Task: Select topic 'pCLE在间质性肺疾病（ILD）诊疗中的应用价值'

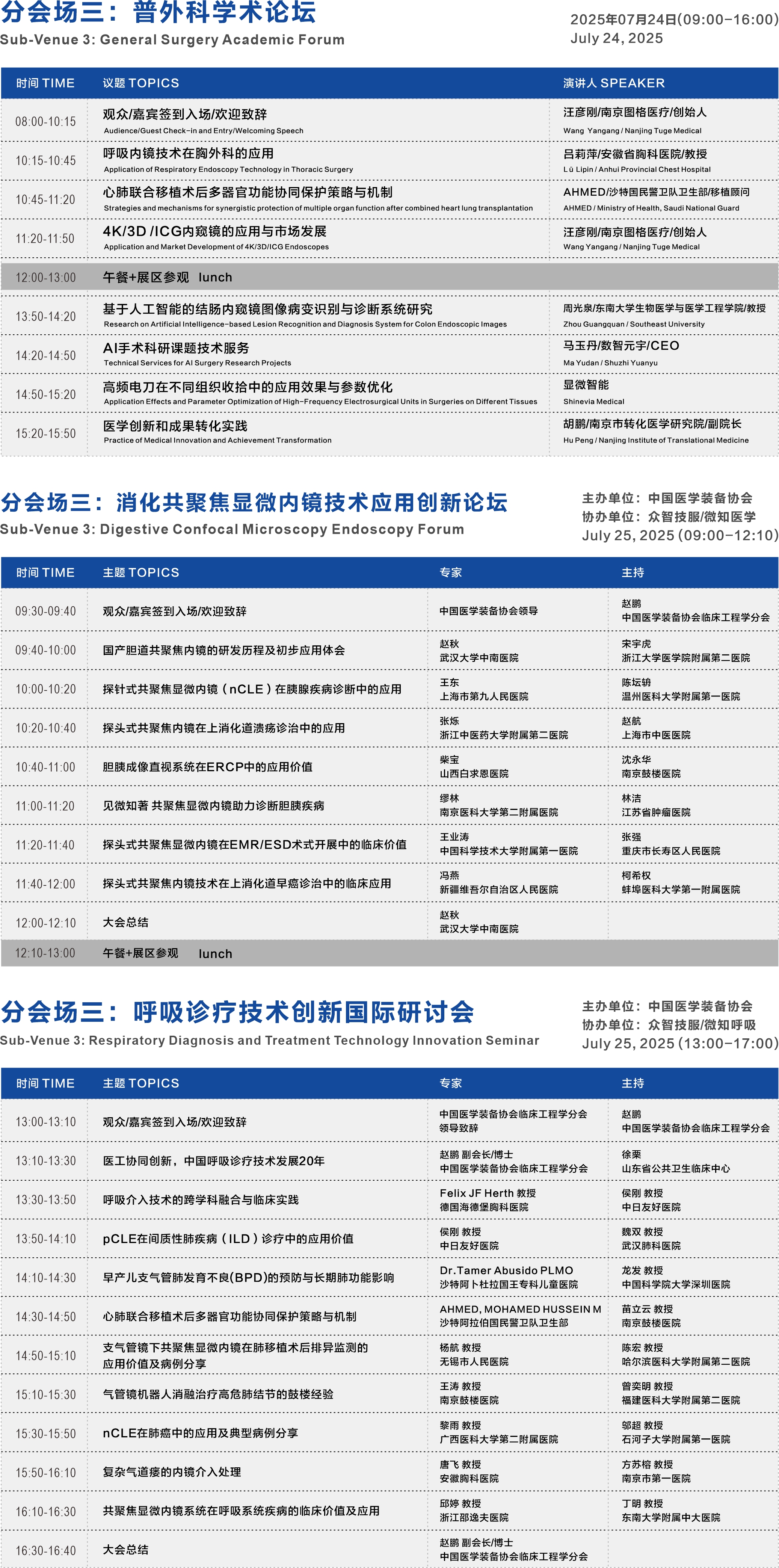Action: coord(228,1239)
